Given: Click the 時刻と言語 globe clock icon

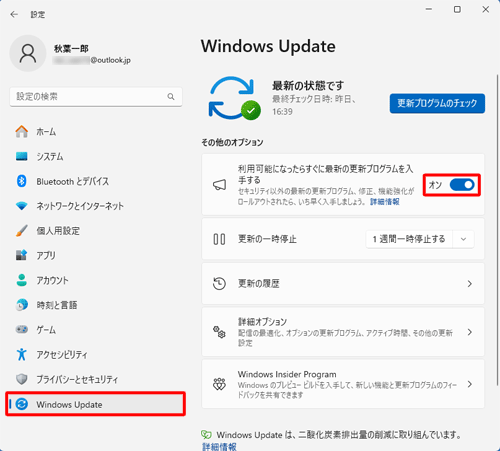Looking at the screenshot, I should pyautogui.click(x=22, y=305).
